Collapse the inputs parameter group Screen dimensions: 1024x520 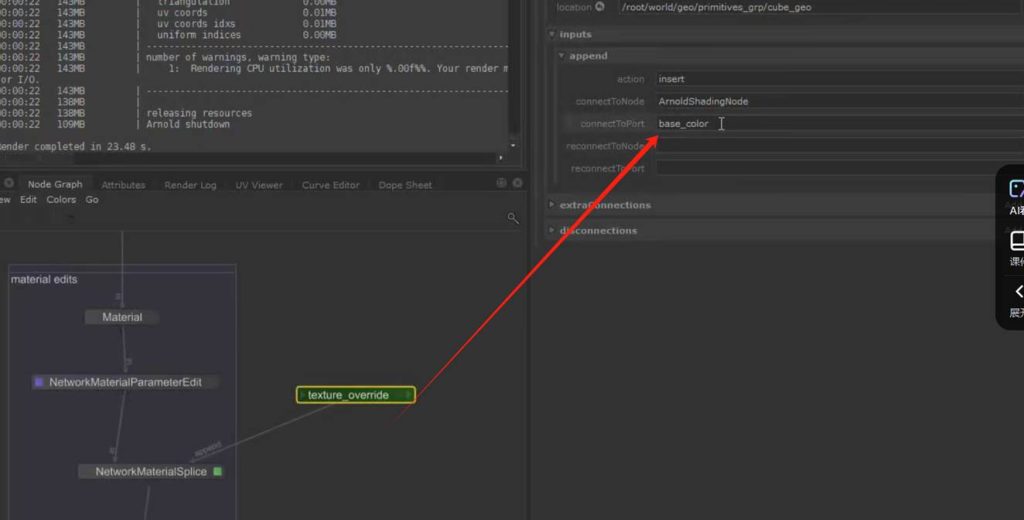(x=553, y=34)
